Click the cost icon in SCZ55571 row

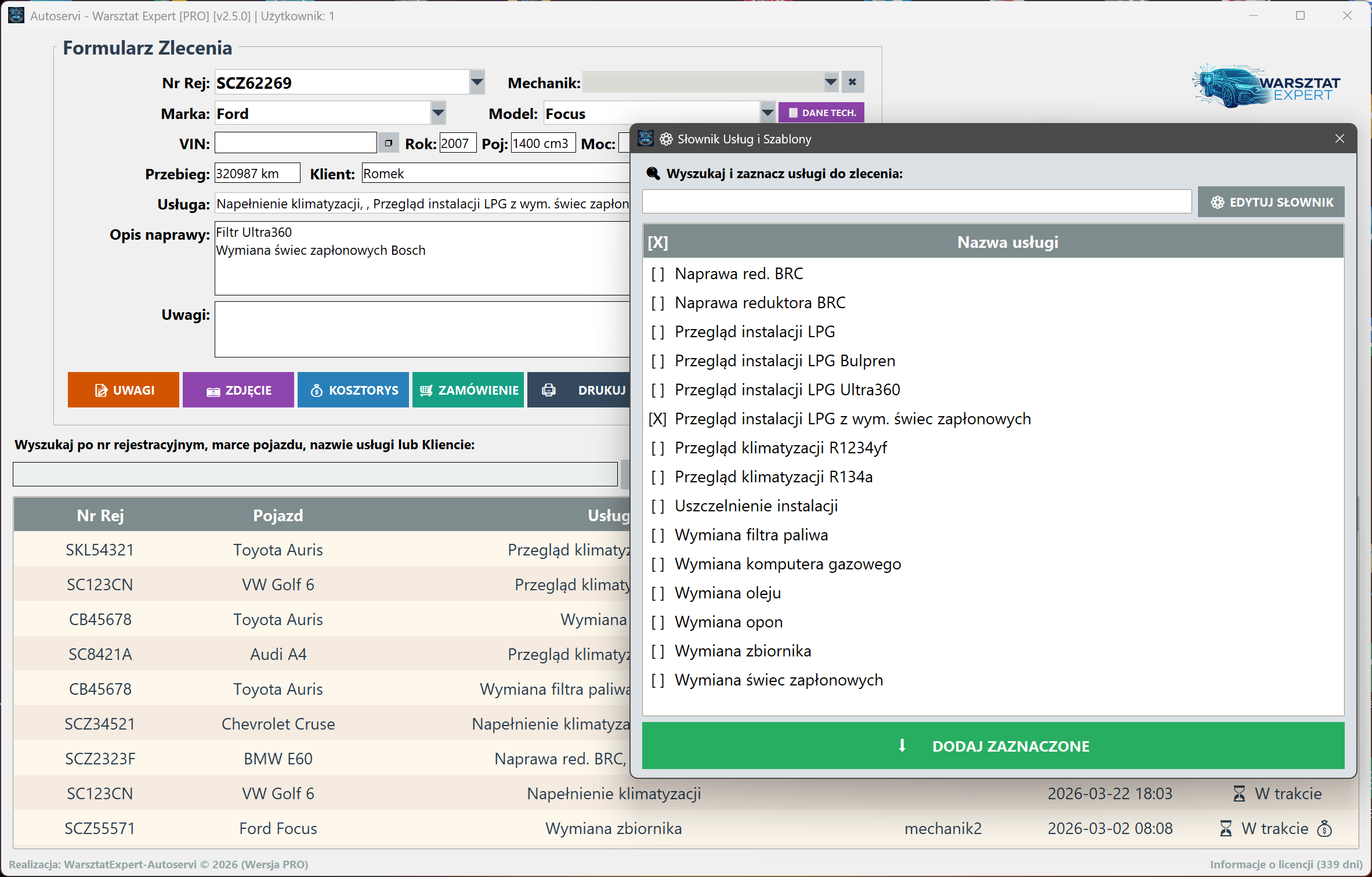(x=1324, y=828)
